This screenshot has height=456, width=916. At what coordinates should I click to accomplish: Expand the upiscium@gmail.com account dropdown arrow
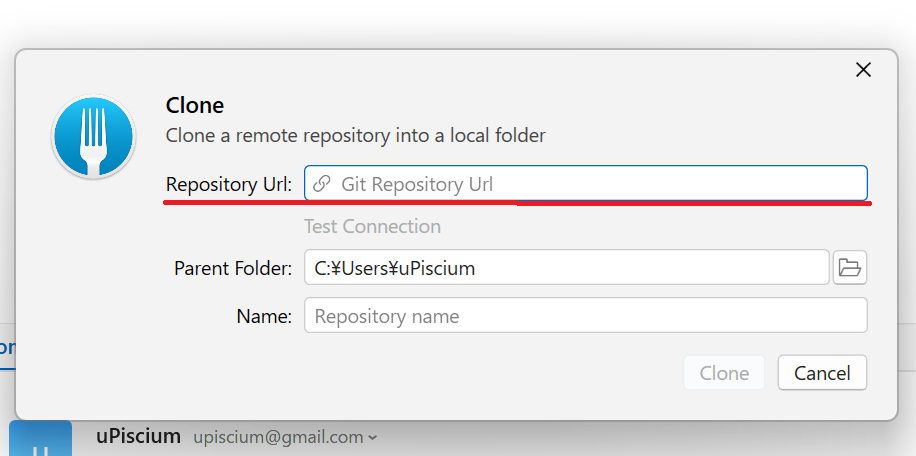[373, 438]
